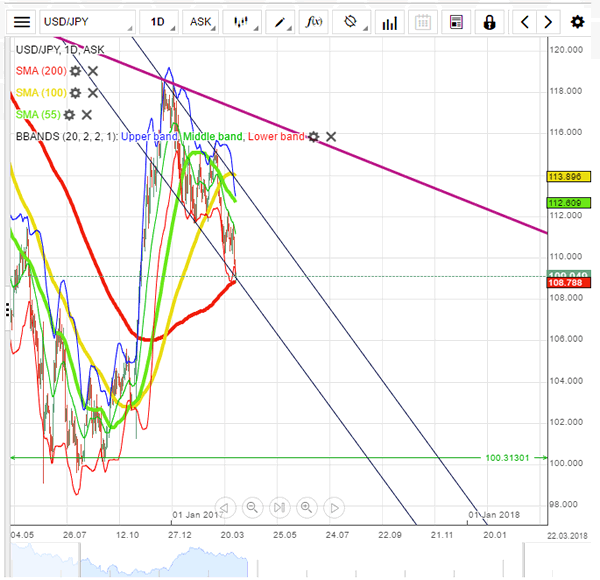Viewport: 600px width, 580px height.
Task: Remove the SMA (200) indicator
Action: pos(93,71)
